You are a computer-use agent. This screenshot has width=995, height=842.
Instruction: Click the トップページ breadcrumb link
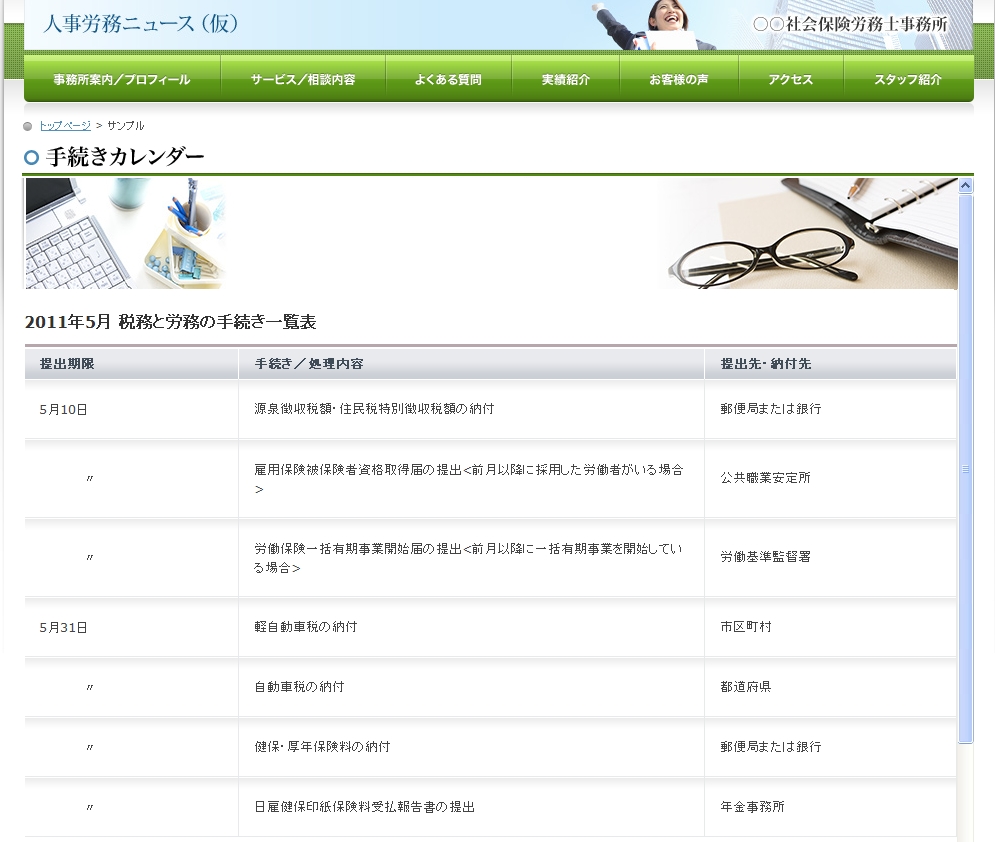coord(65,126)
